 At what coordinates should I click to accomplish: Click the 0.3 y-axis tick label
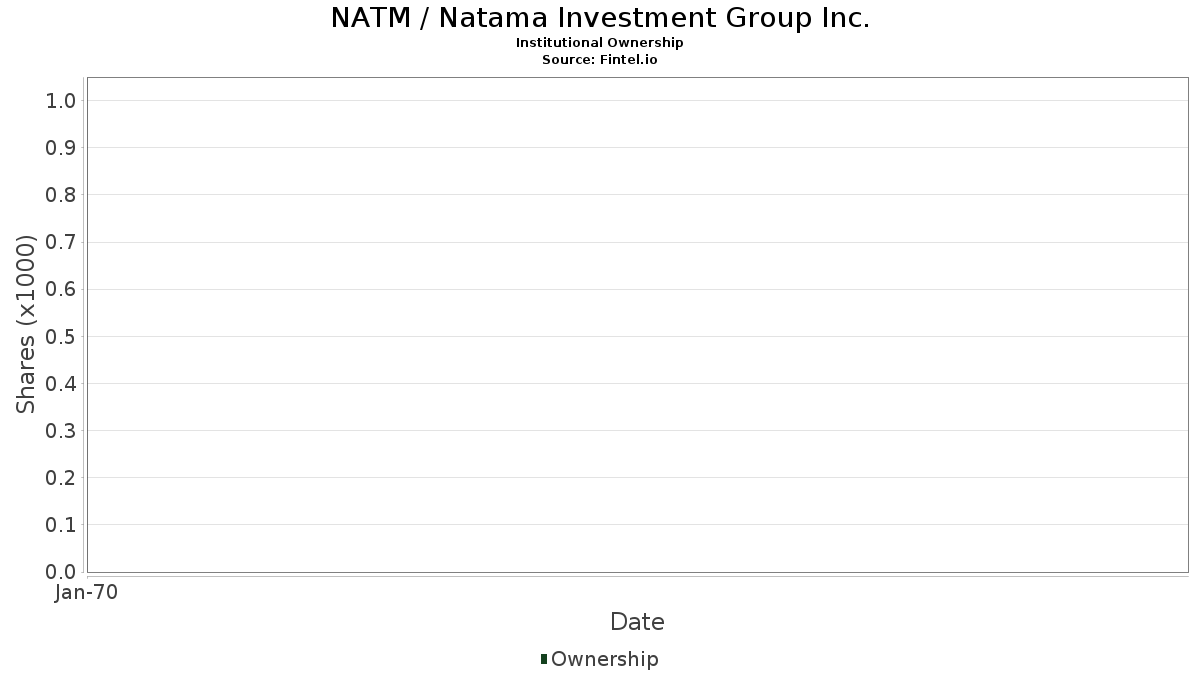pyautogui.click(x=61, y=431)
